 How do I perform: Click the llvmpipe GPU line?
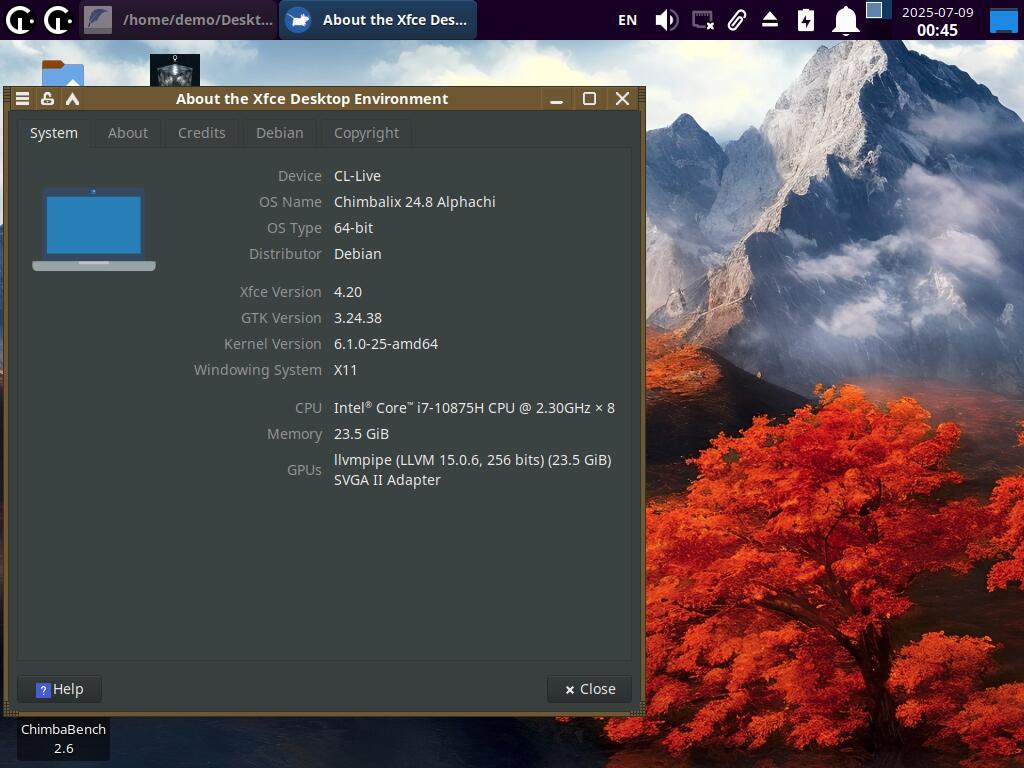(x=473, y=460)
